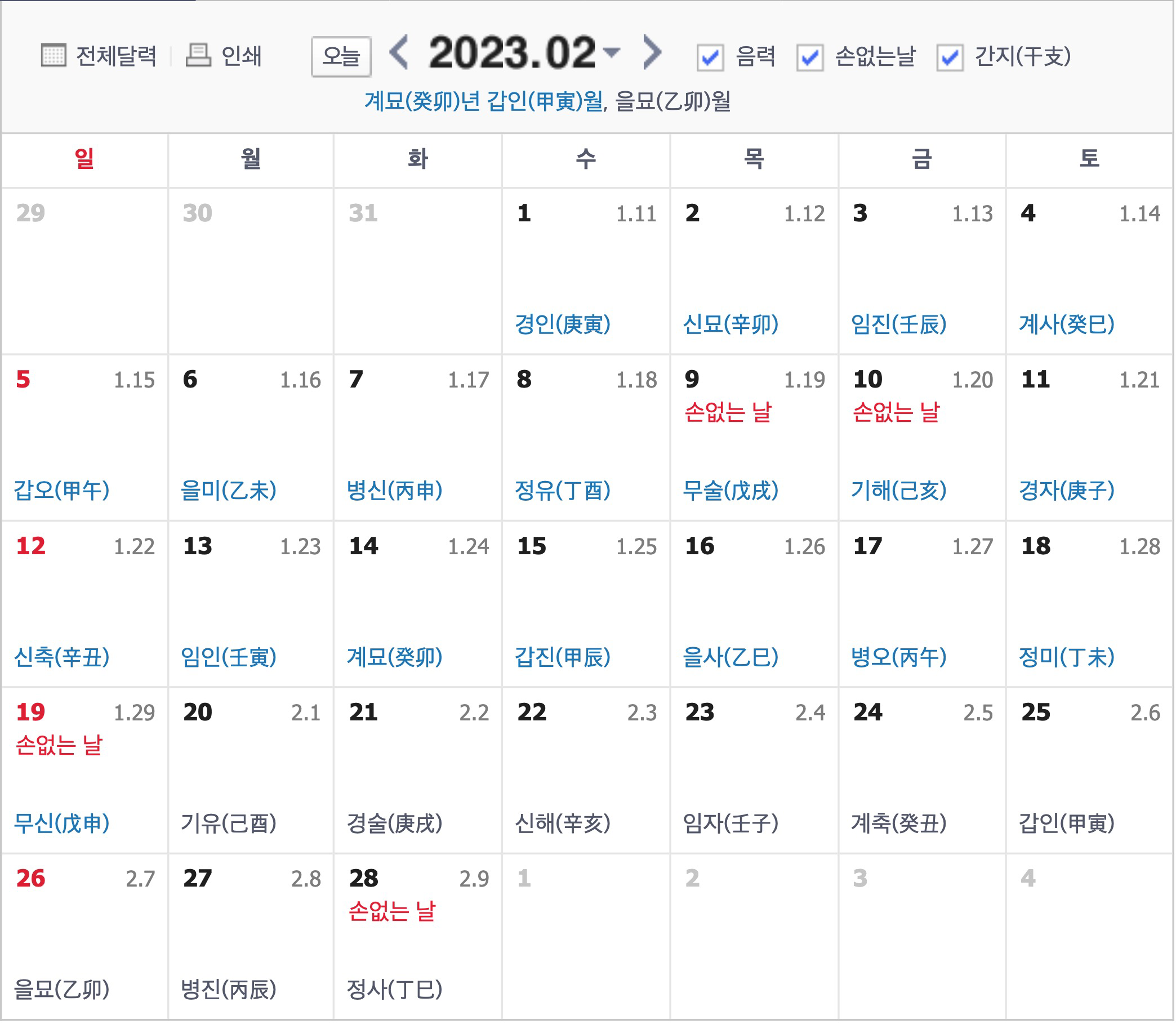This screenshot has width=1176, height=1024.
Task: Click the 인쇄 print link
Action: coord(242,56)
